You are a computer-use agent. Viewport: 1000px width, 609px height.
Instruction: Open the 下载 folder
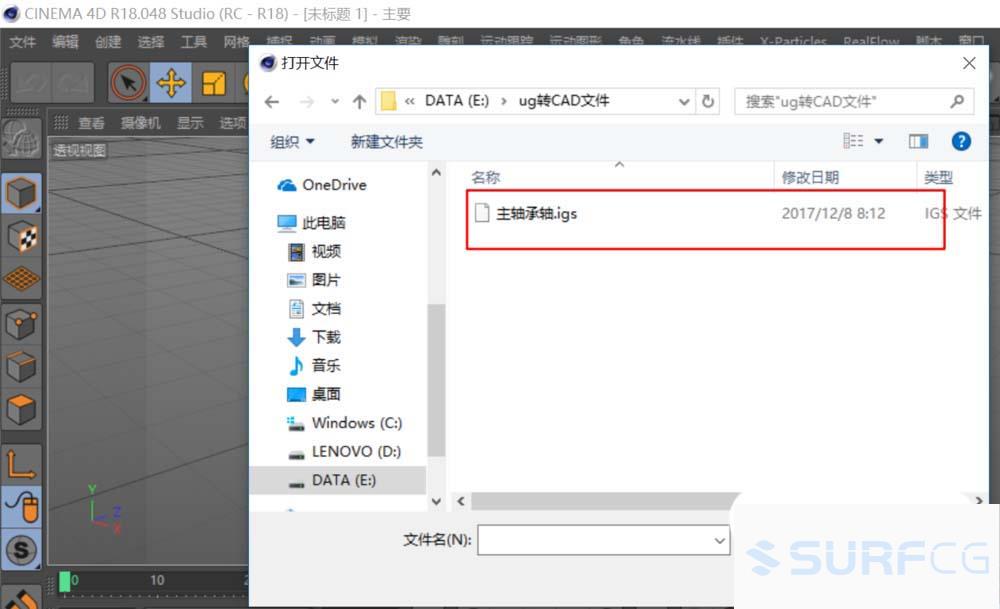(x=315, y=337)
